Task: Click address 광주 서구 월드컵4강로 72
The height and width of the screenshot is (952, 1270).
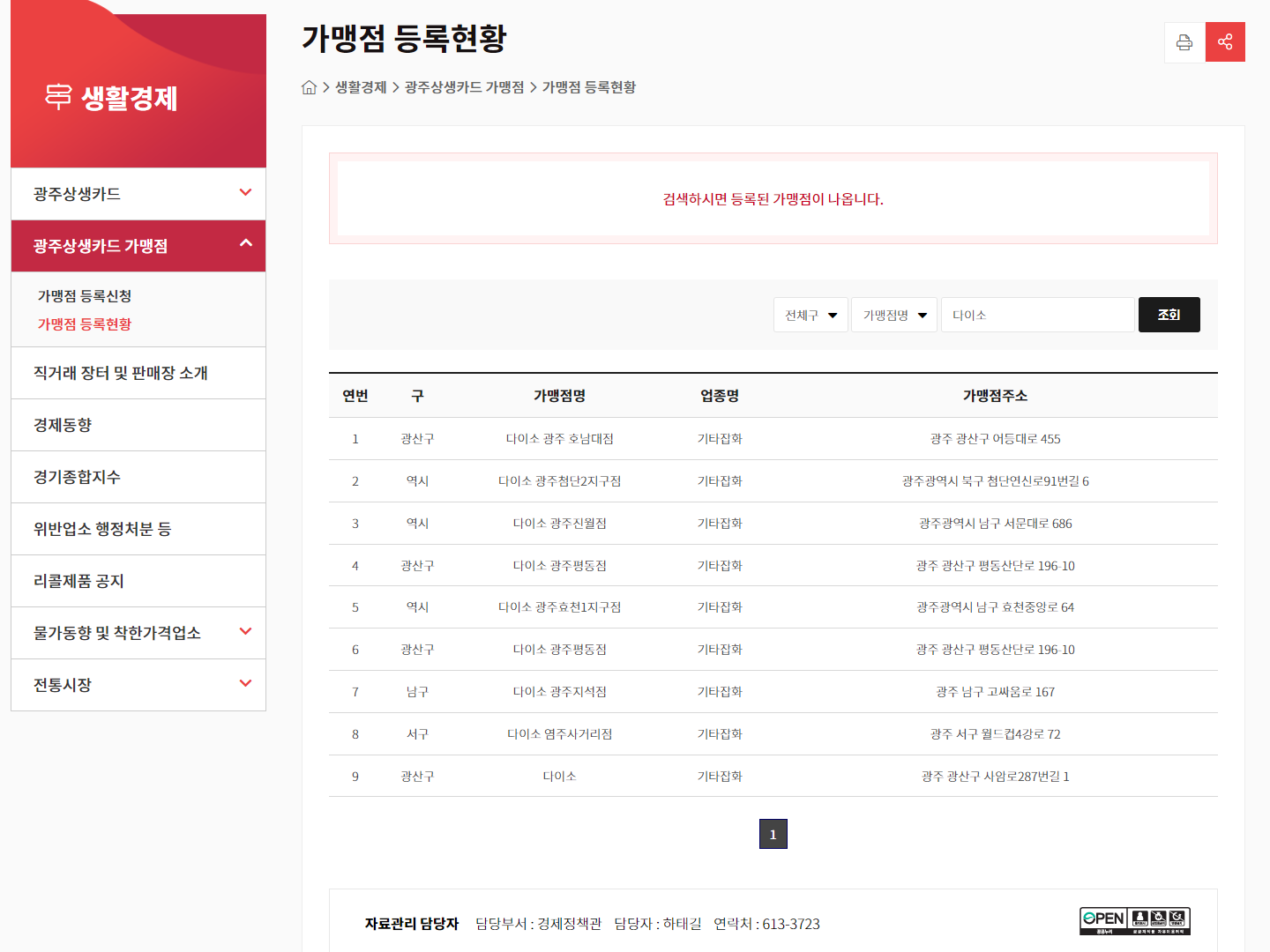Action: tap(996, 734)
